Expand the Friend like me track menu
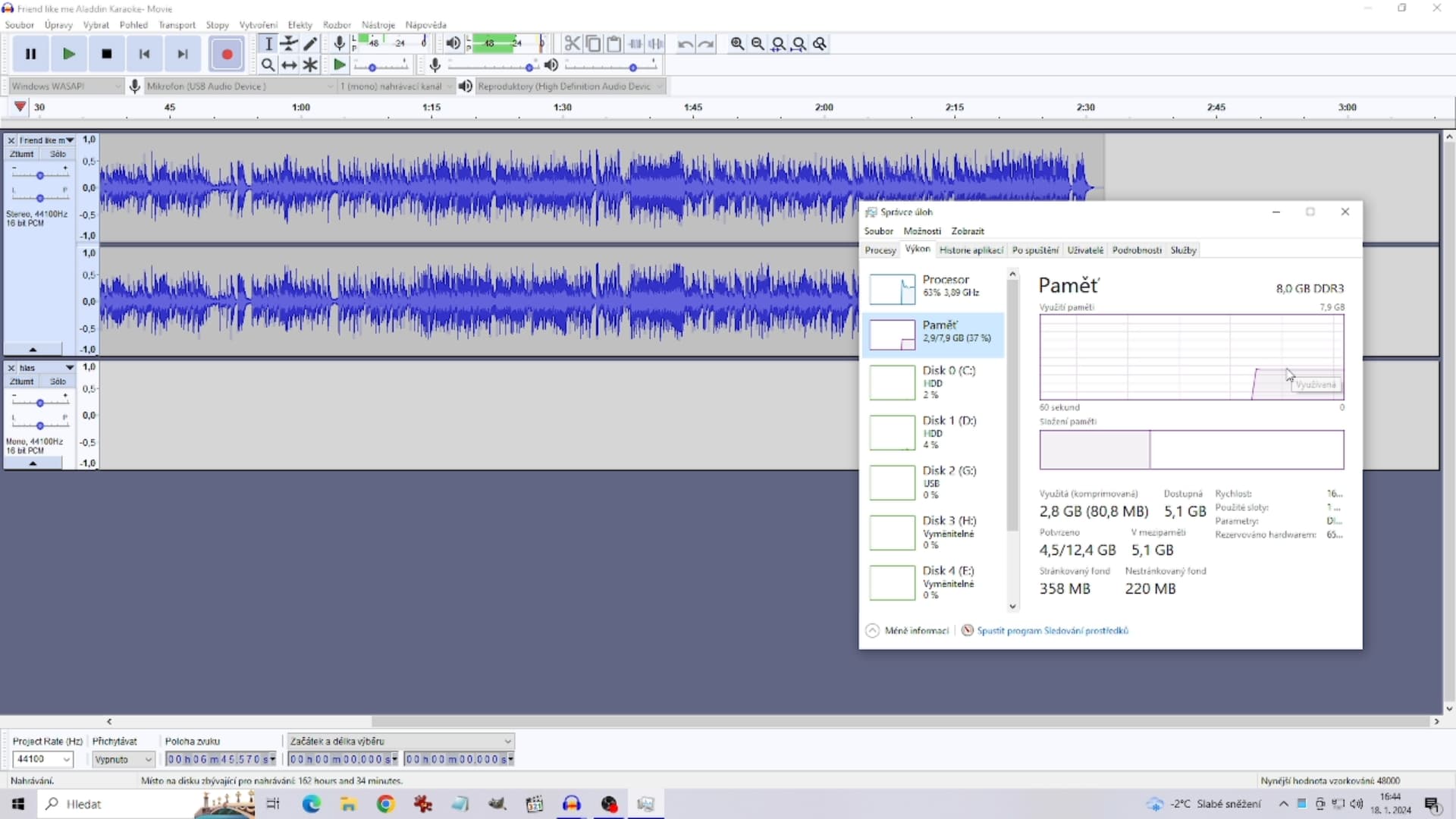 pyautogui.click(x=70, y=140)
